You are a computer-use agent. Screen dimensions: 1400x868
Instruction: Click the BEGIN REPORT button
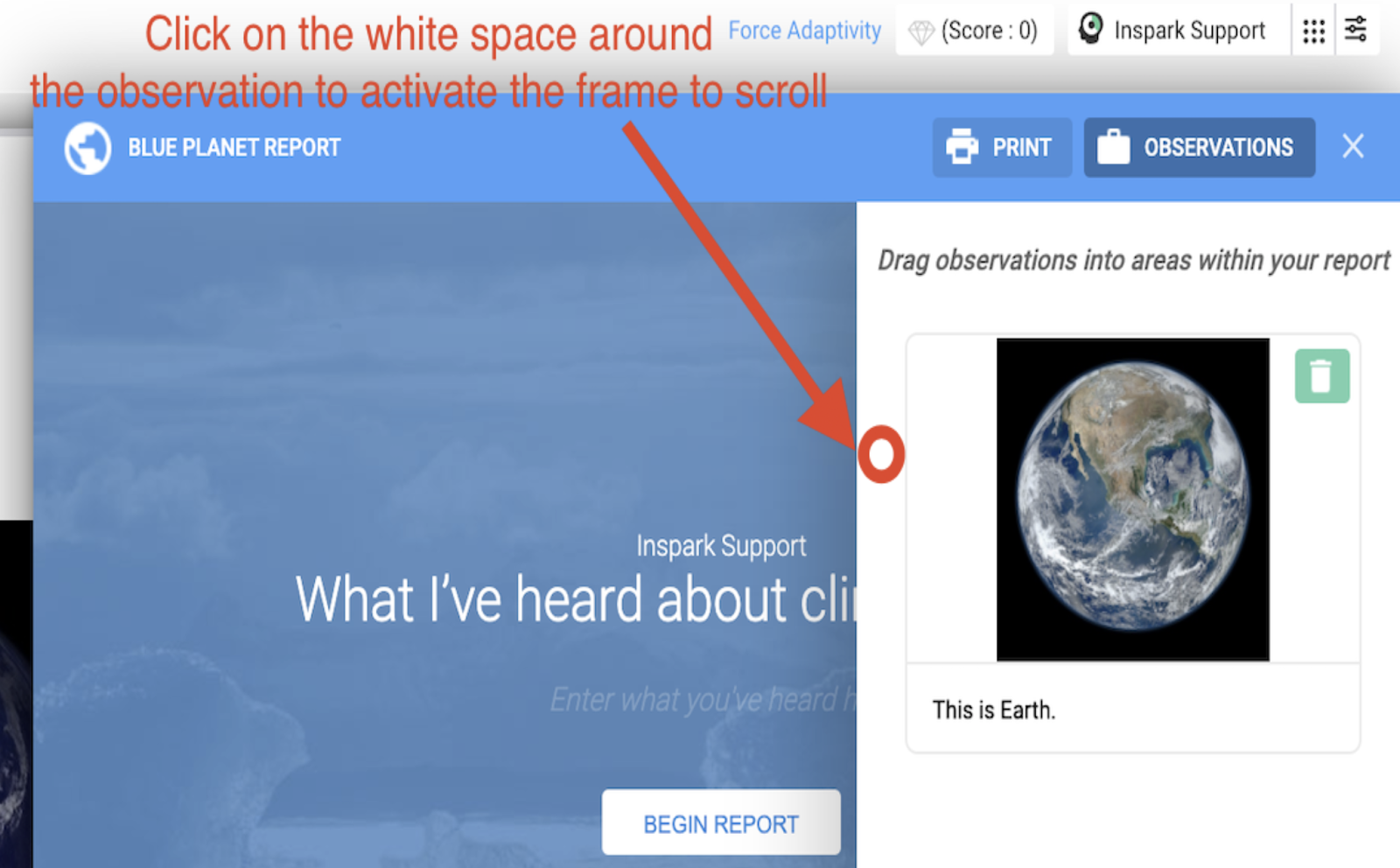[721, 822]
